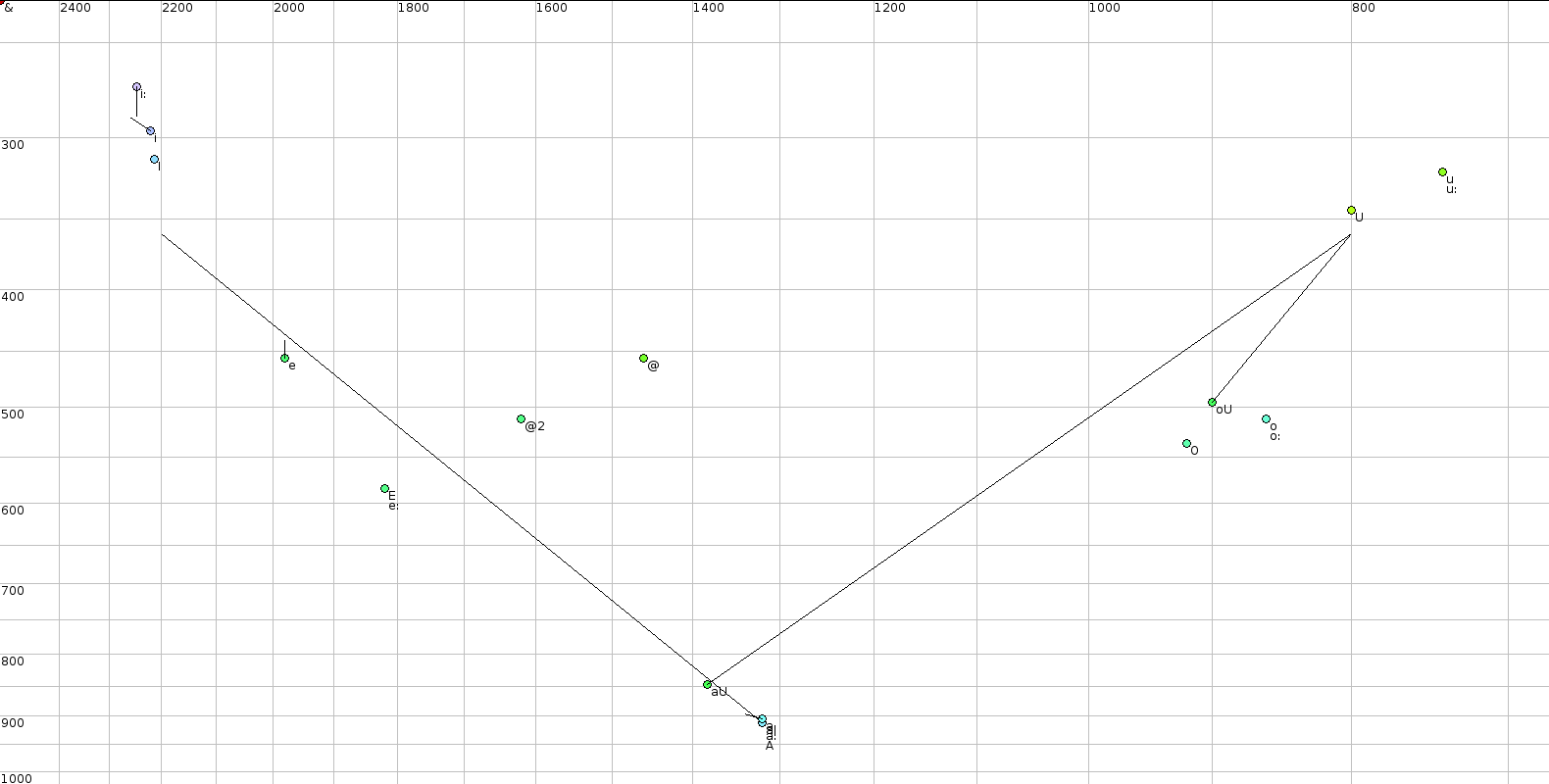
Task: Select the cyan a/A vowel dot cluster
Action: [x=762, y=721]
